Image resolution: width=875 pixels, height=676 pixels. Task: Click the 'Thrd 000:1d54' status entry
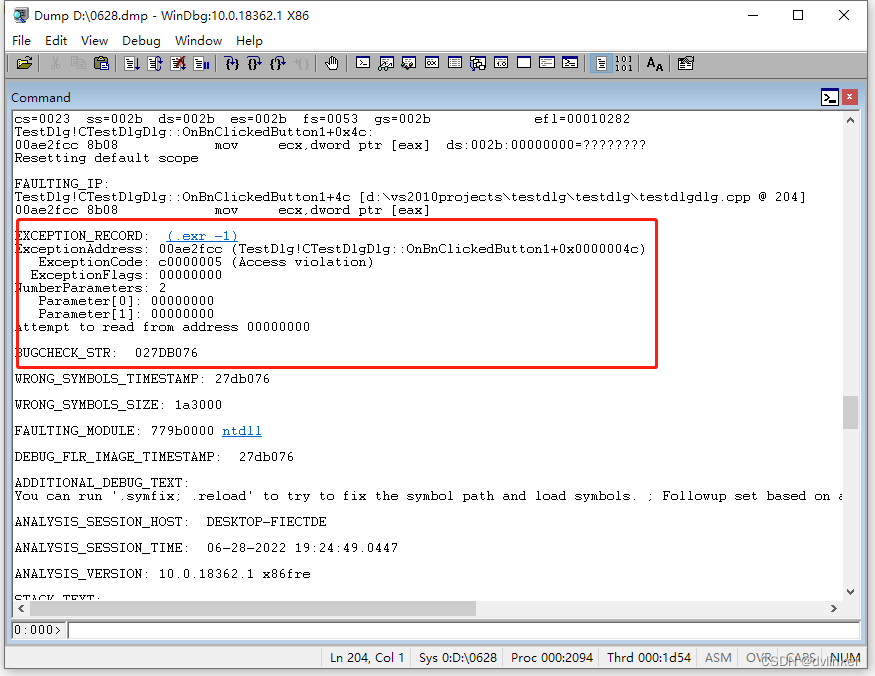click(648, 658)
